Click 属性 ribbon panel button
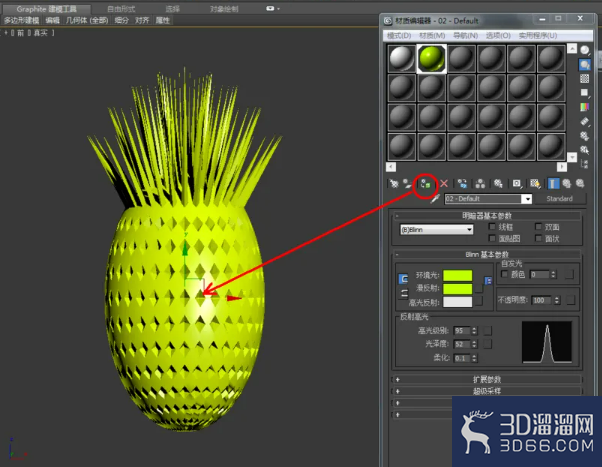 tap(162, 20)
